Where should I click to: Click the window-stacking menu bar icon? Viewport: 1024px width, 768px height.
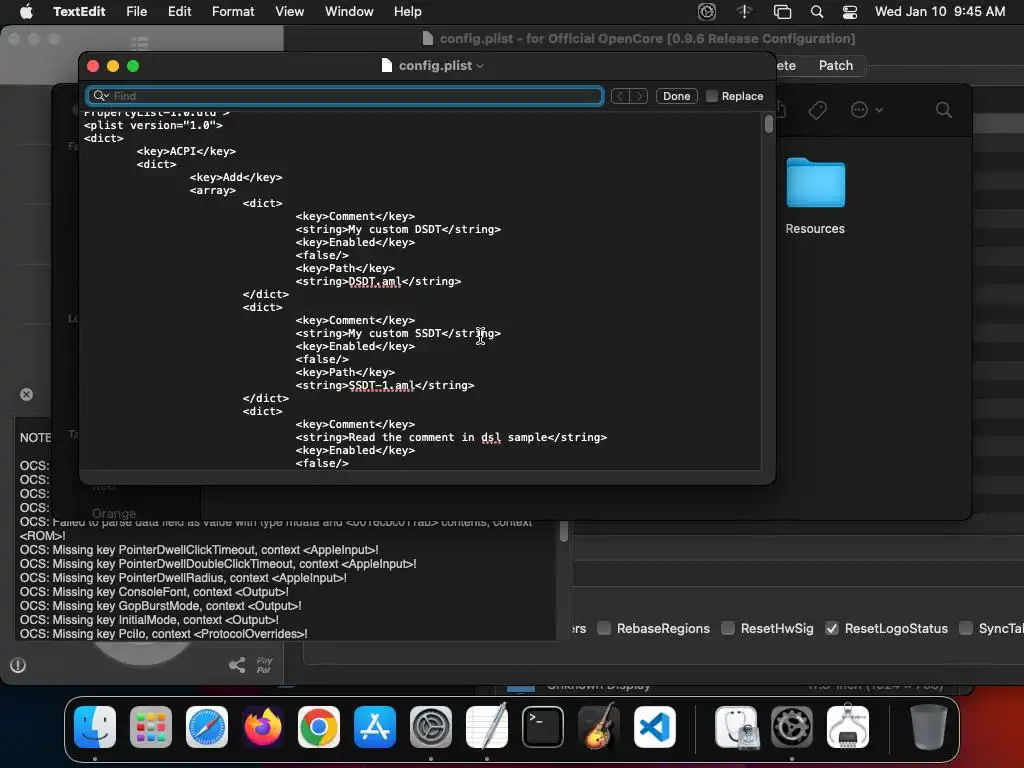(x=782, y=12)
